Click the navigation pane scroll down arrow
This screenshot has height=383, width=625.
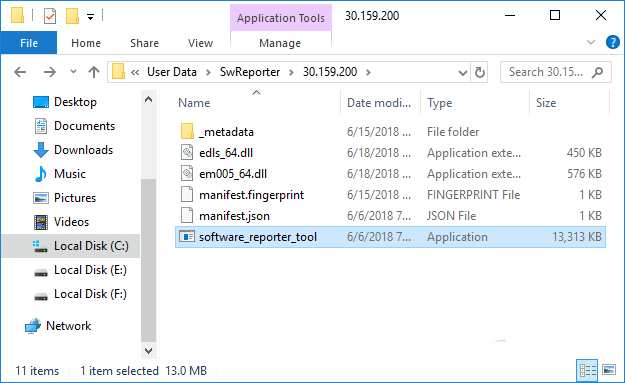point(148,351)
